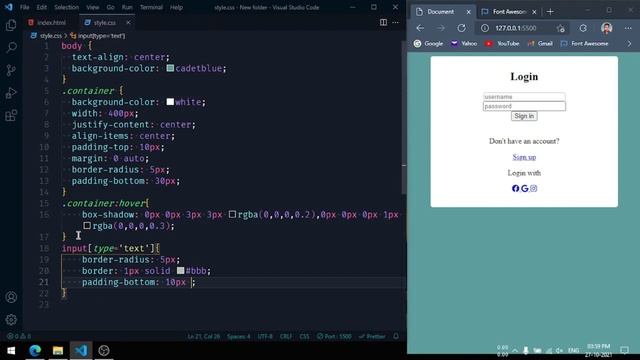Launch Microsoft Edge from the taskbar

(x=35, y=351)
